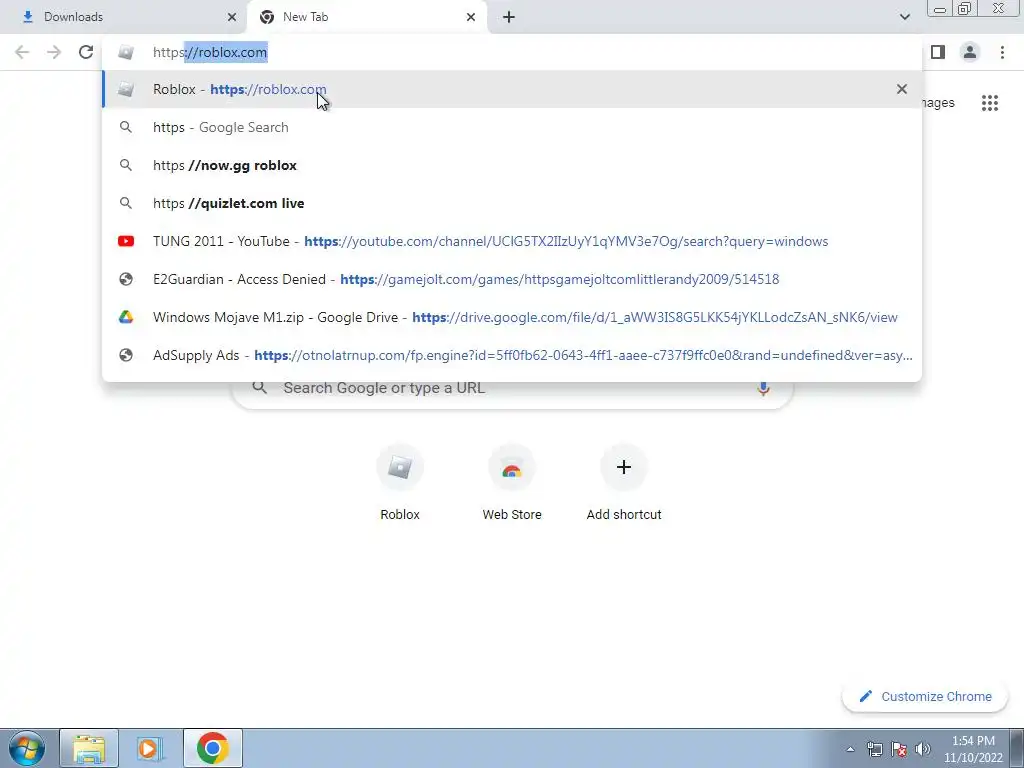Open the Windows Mojave M1.zip Drive suggestion
Image resolution: width=1024 pixels, height=768 pixels.
click(512, 317)
